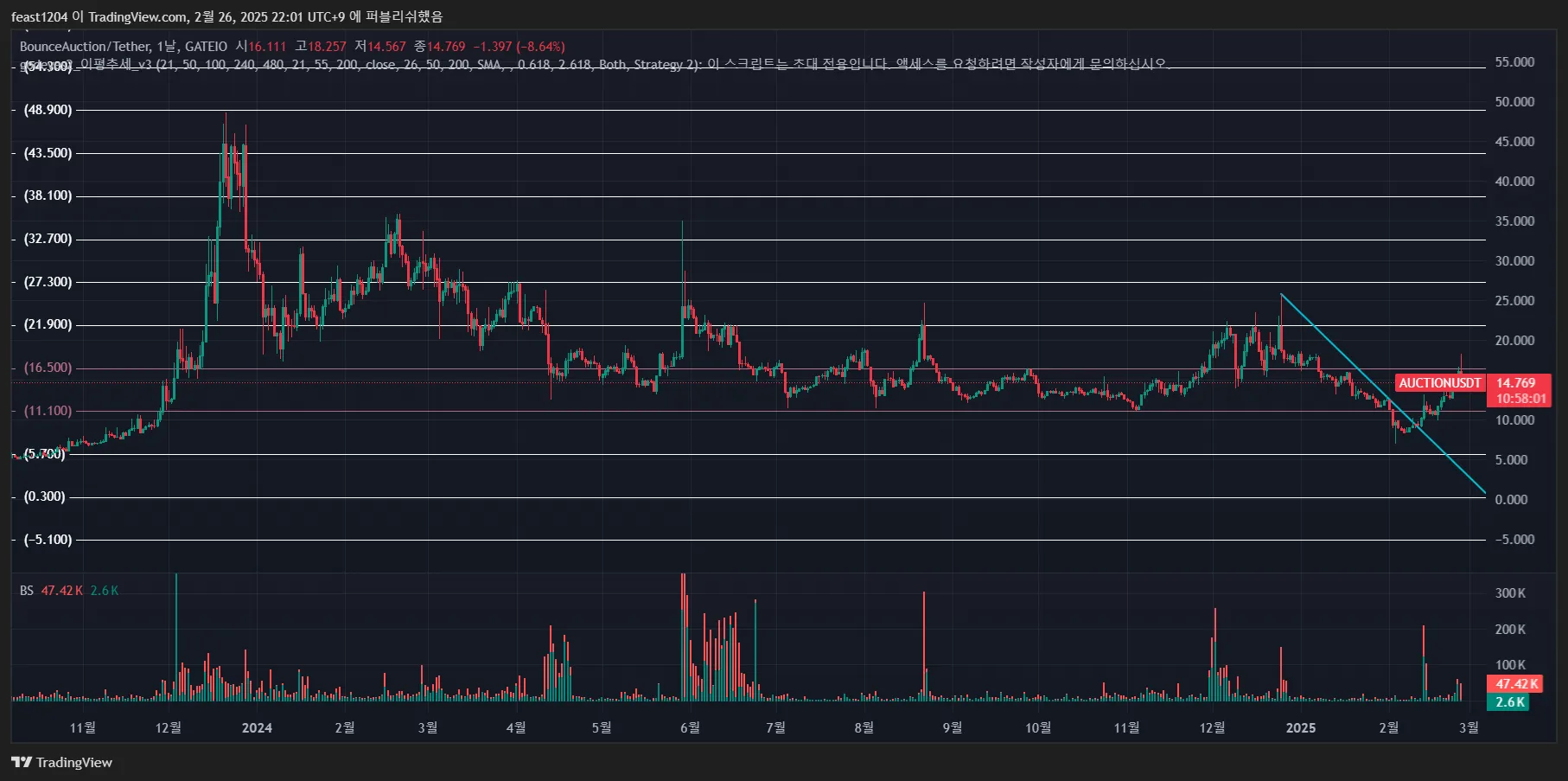Click the feast1204 publisher name in the header
The image size is (1568, 781).
39,16
